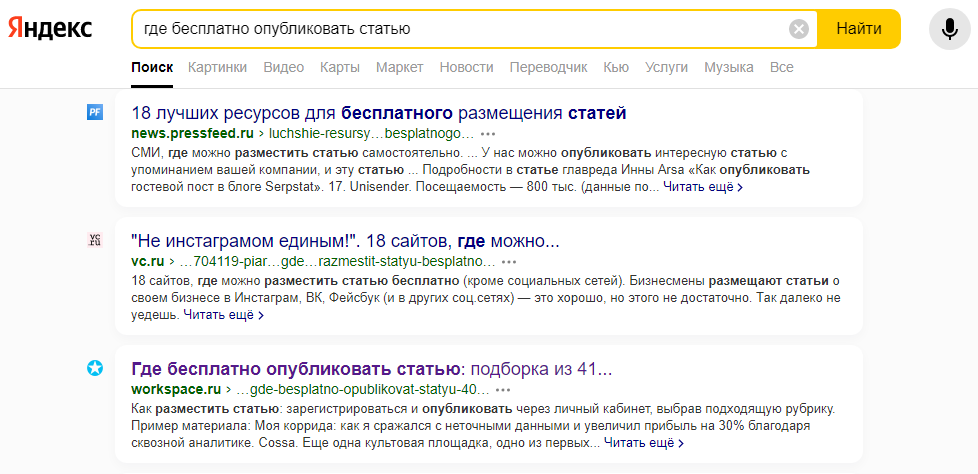Image resolution: width=978 pixels, height=474 pixels.
Task: Expand Читать ещё in the vc.ru snippet
Action: 223,315
